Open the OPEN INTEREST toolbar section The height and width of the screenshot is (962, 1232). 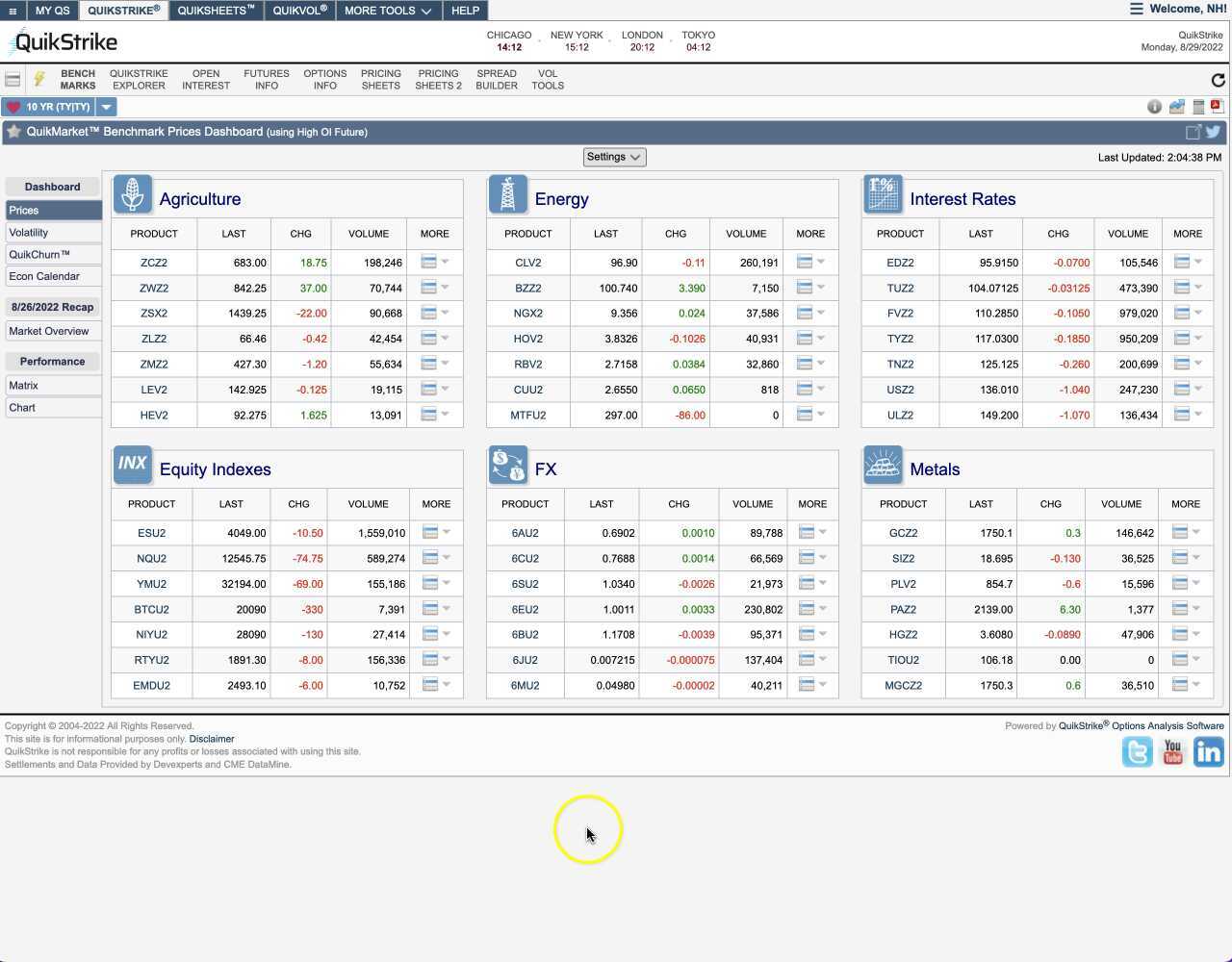click(206, 80)
